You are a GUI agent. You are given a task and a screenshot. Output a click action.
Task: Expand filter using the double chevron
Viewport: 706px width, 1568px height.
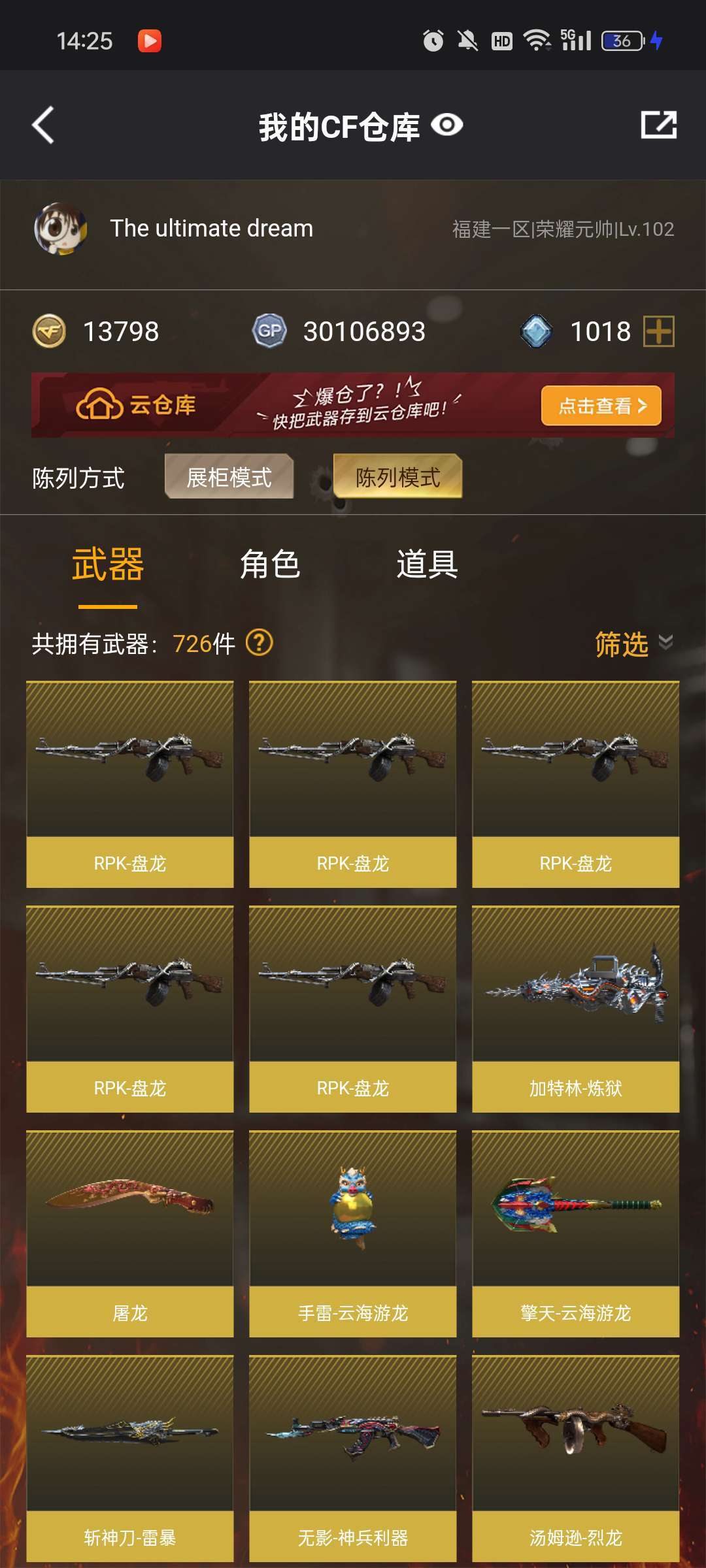tap(665, 642)
